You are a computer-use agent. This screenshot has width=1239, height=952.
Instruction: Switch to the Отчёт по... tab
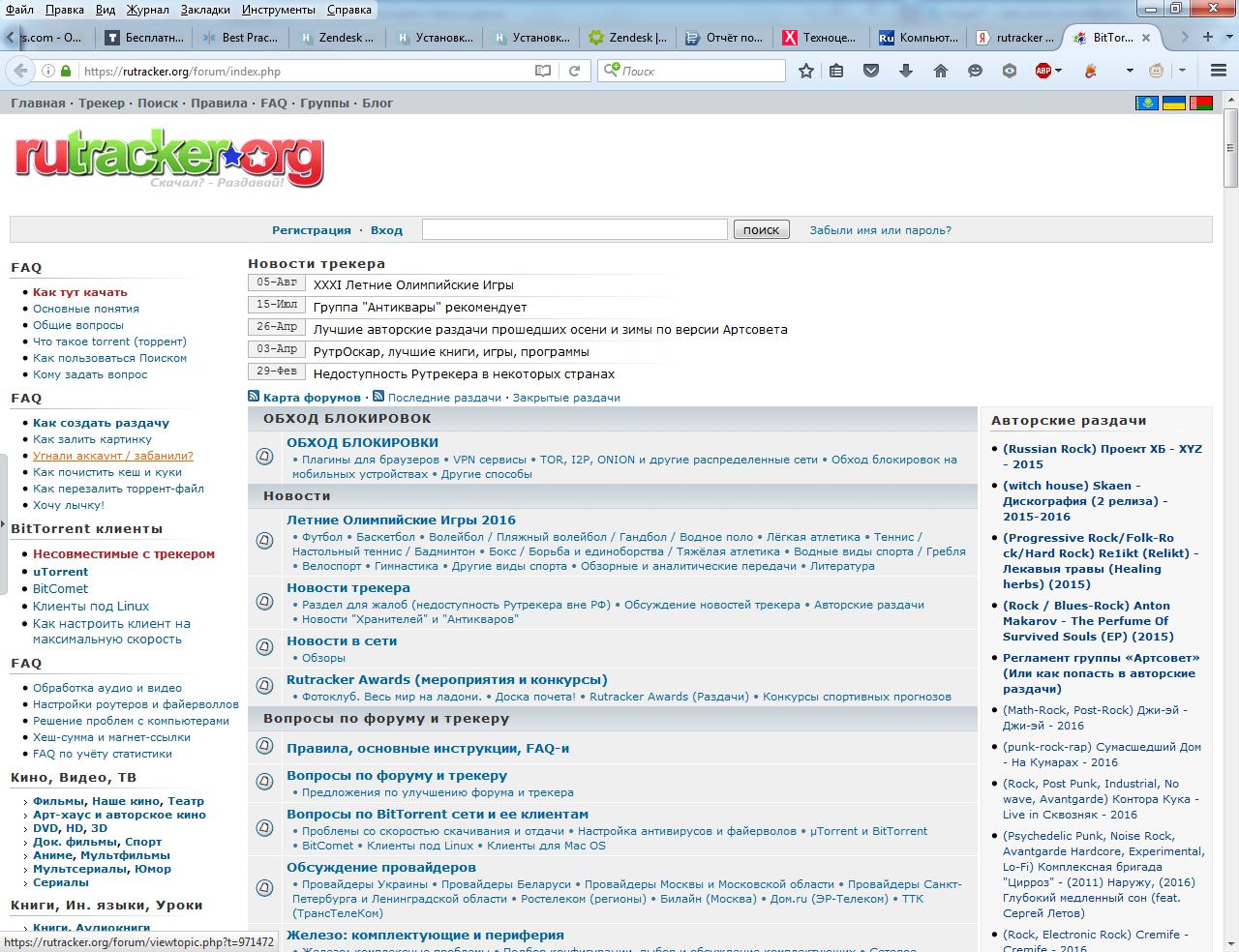pyautogui.click(x=722, y=38)
